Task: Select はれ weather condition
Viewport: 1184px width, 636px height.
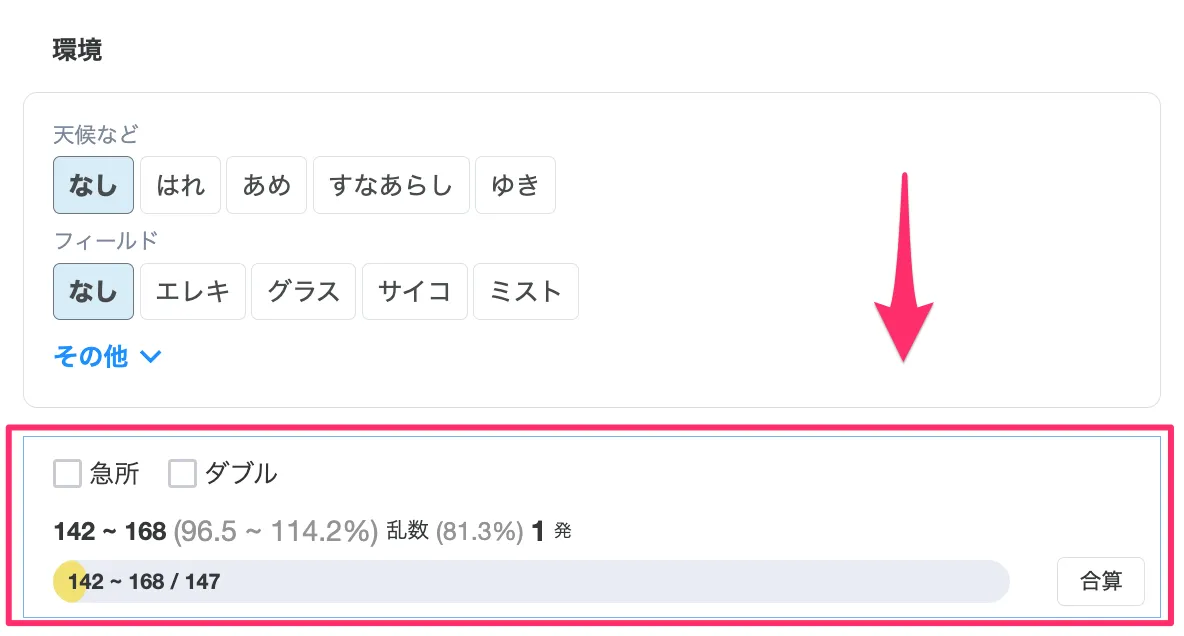Action: (x=180, y=184)
